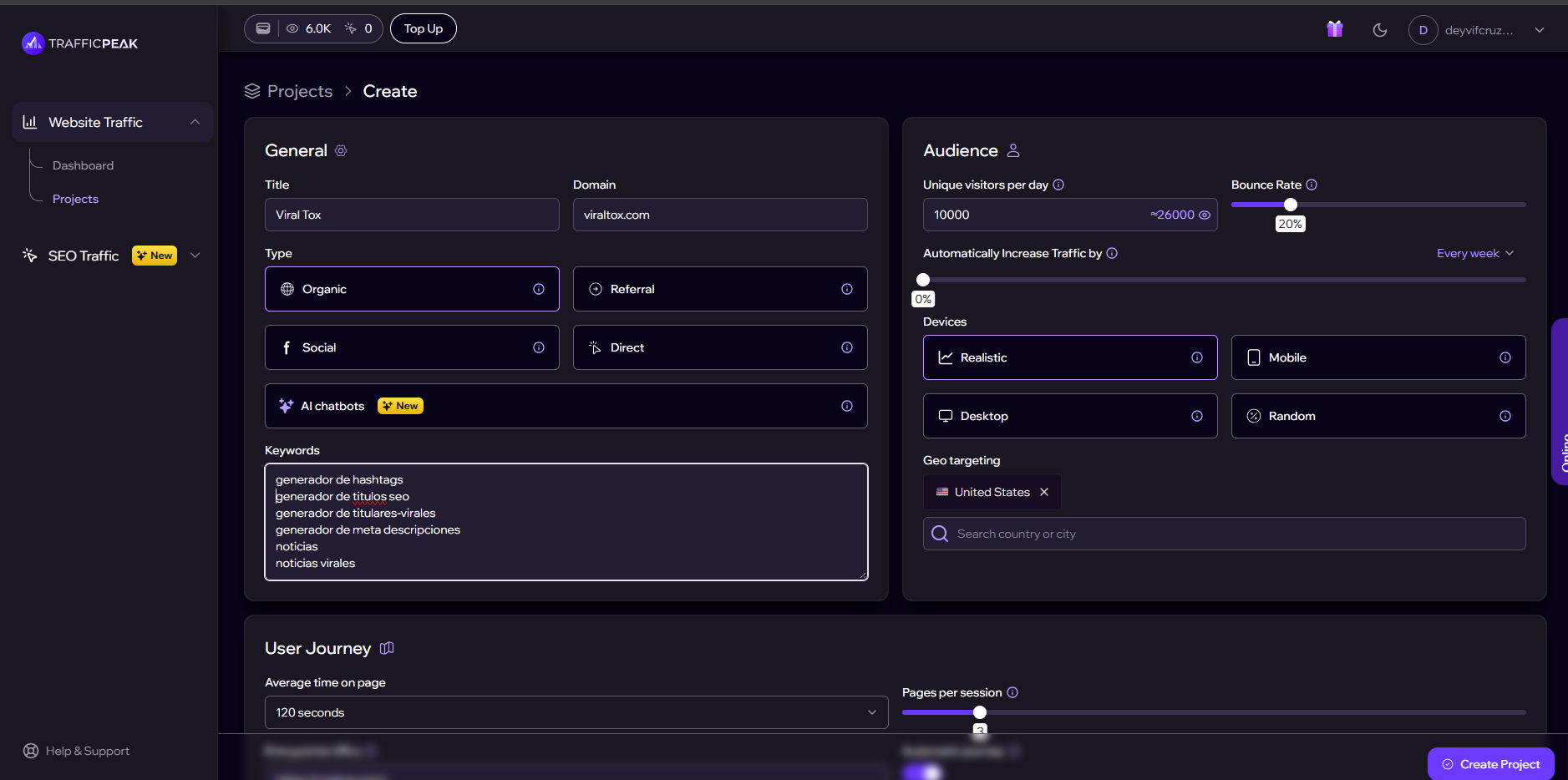Show info for Organic traffic type
Viewport: 1568px width, 780px height.
[539, 289]
